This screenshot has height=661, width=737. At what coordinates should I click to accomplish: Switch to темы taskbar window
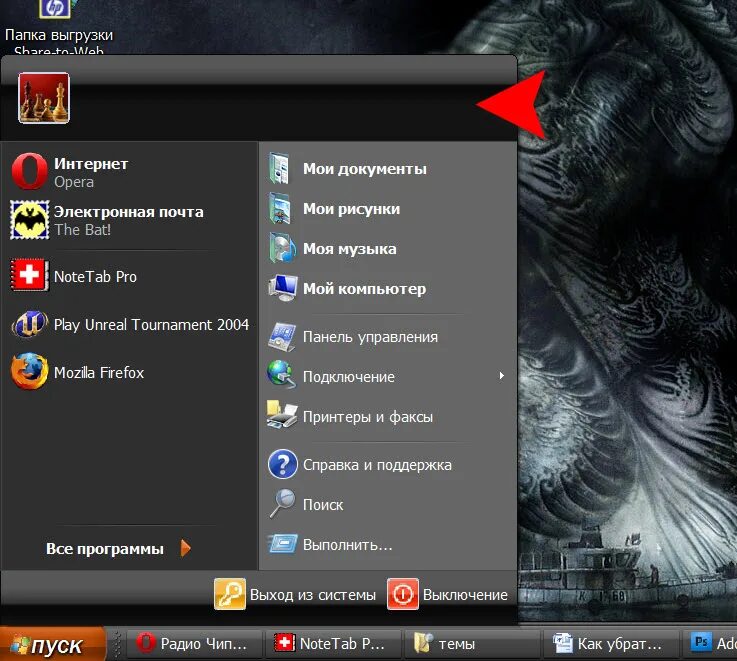click(x=472, y=643)
